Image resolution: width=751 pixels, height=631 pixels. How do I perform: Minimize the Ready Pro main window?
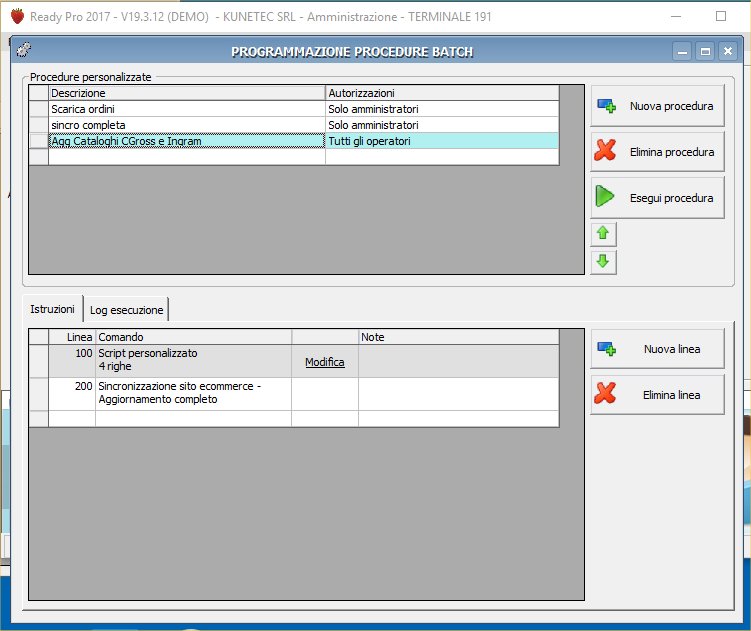click(x=676, y=16)
